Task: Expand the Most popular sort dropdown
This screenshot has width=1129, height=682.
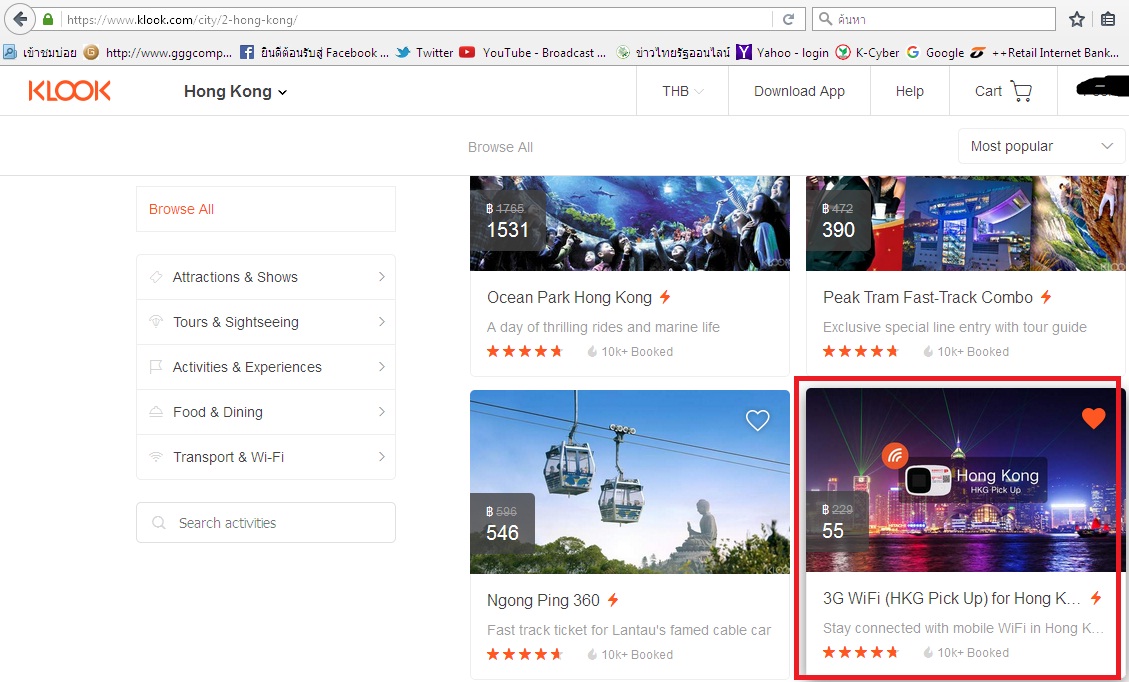Action: 1041,146
